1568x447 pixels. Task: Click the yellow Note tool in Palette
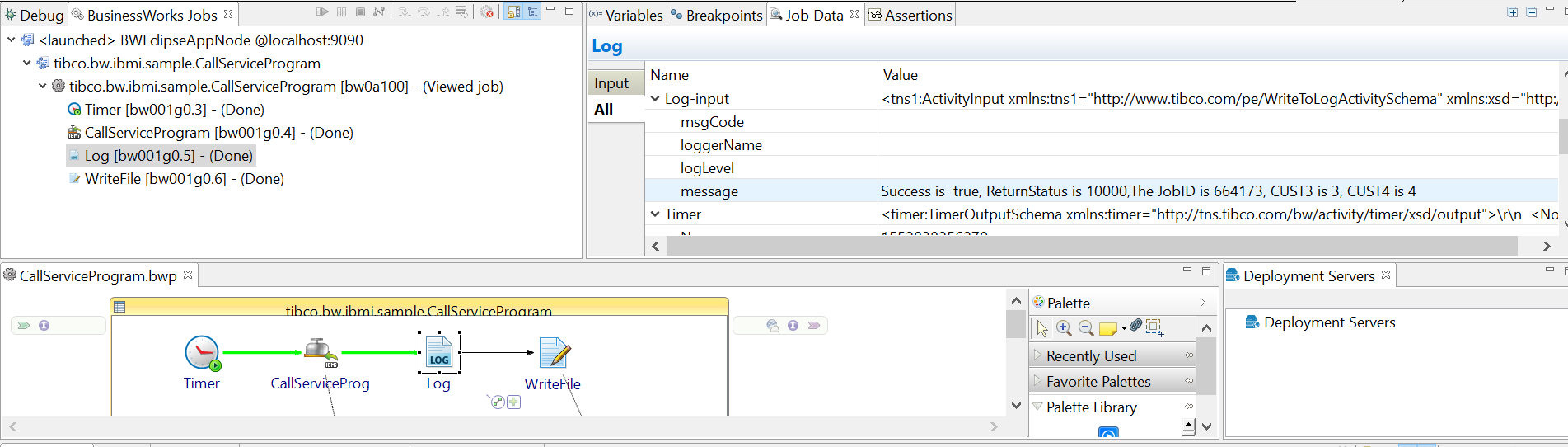(x=1108, y=329)
